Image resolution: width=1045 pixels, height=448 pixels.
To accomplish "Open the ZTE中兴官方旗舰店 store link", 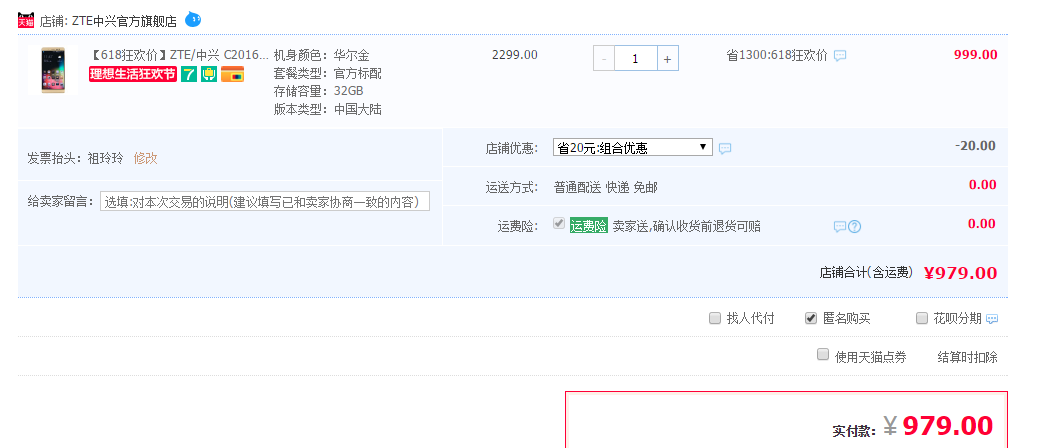I will click(x=124, y=21).
